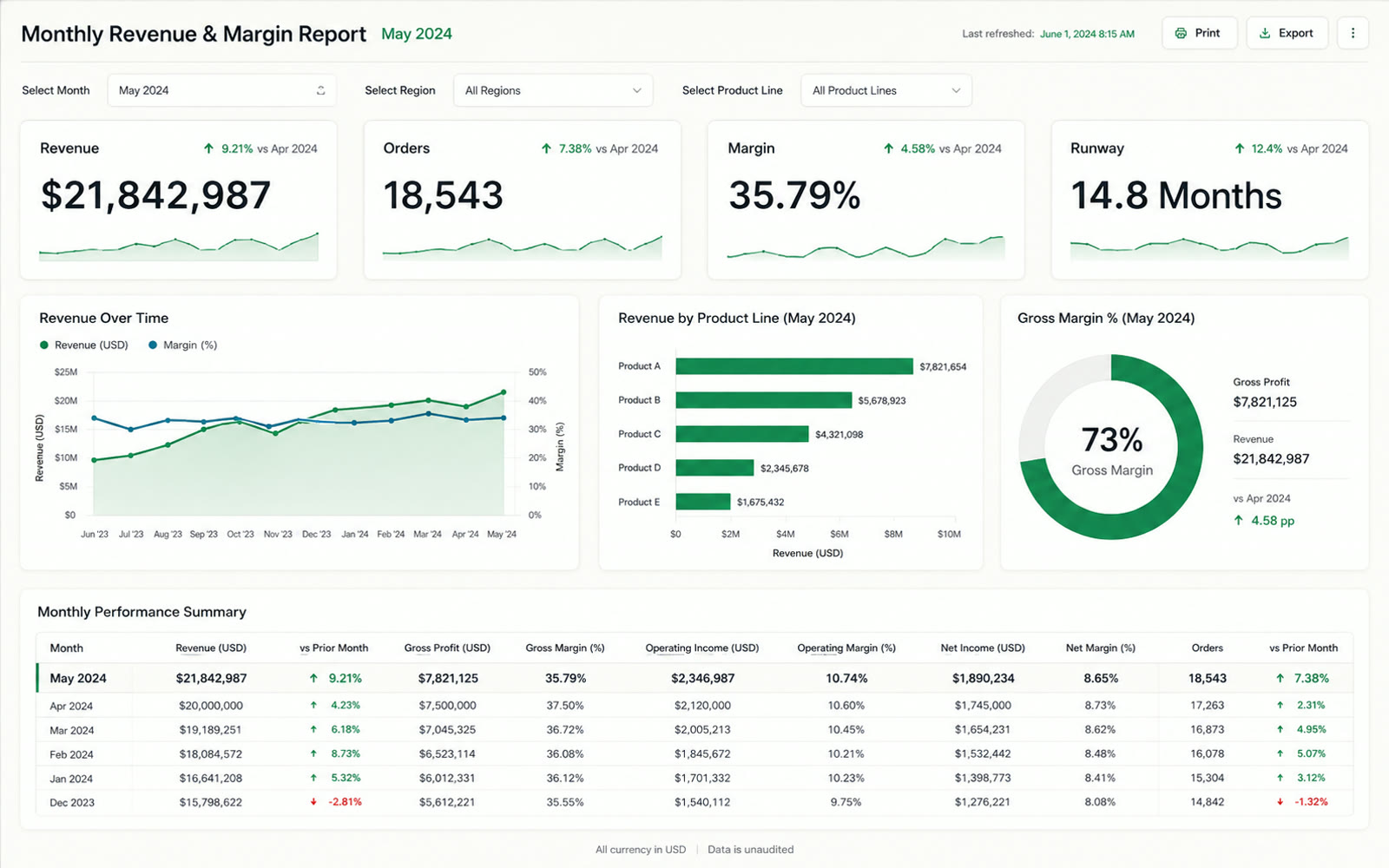The height and width of the screenshot is (868, 1389).
Task: Open the three-dot more options menu
Action: (1353, 33)
